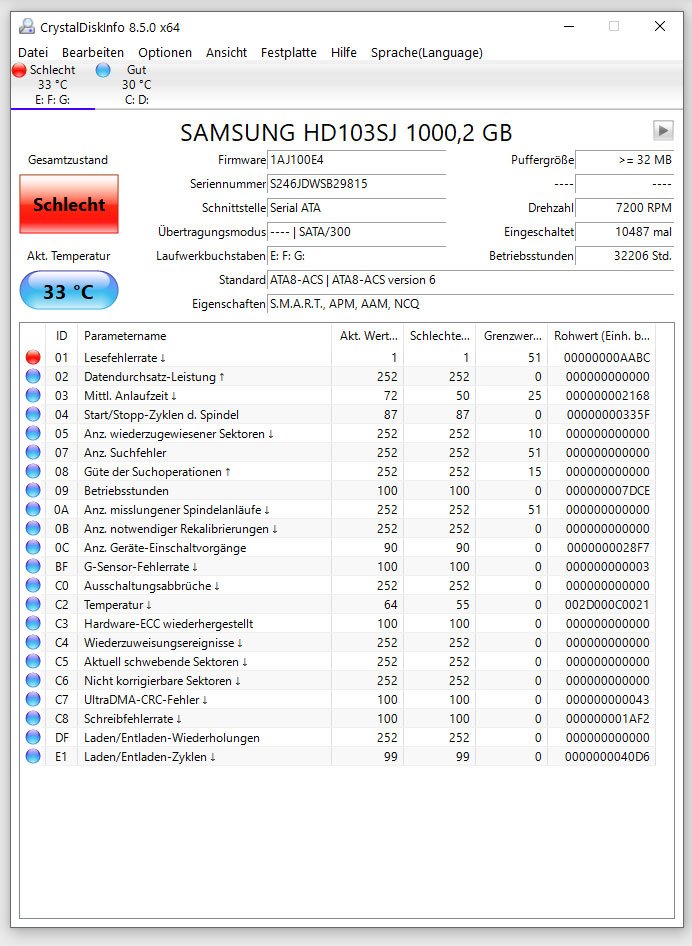Click the red Schlecht health status button
The height and width of the screenshot is (946, 692).
click(x=69, y=204)
